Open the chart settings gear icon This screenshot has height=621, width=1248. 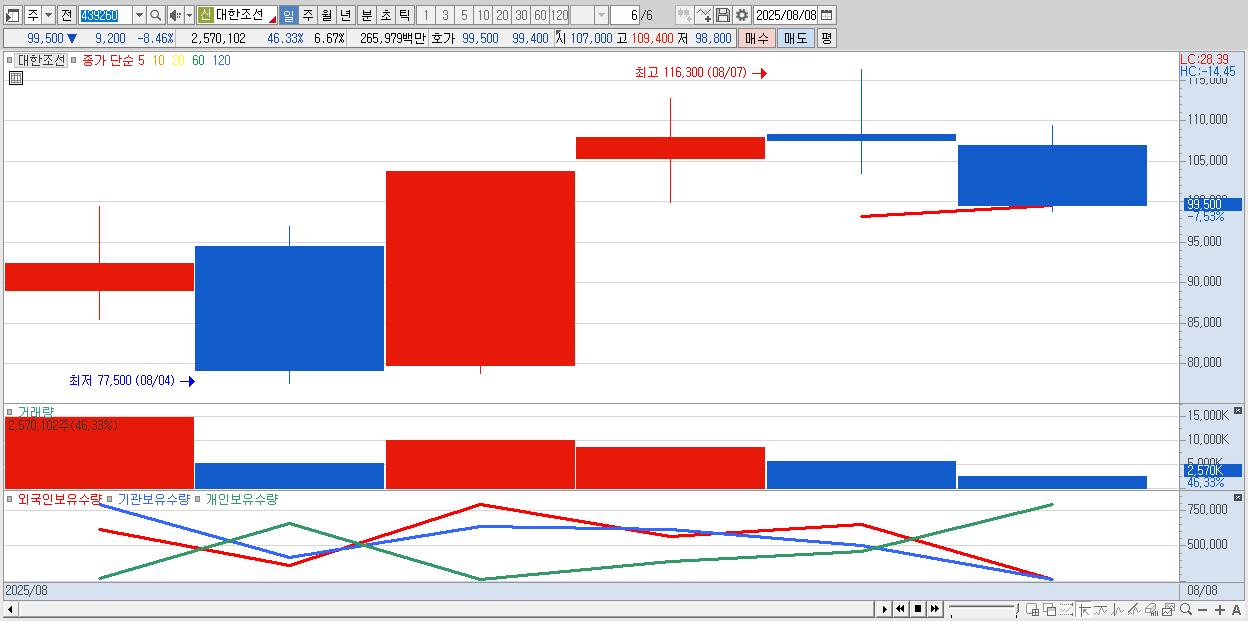click(742, 15)
